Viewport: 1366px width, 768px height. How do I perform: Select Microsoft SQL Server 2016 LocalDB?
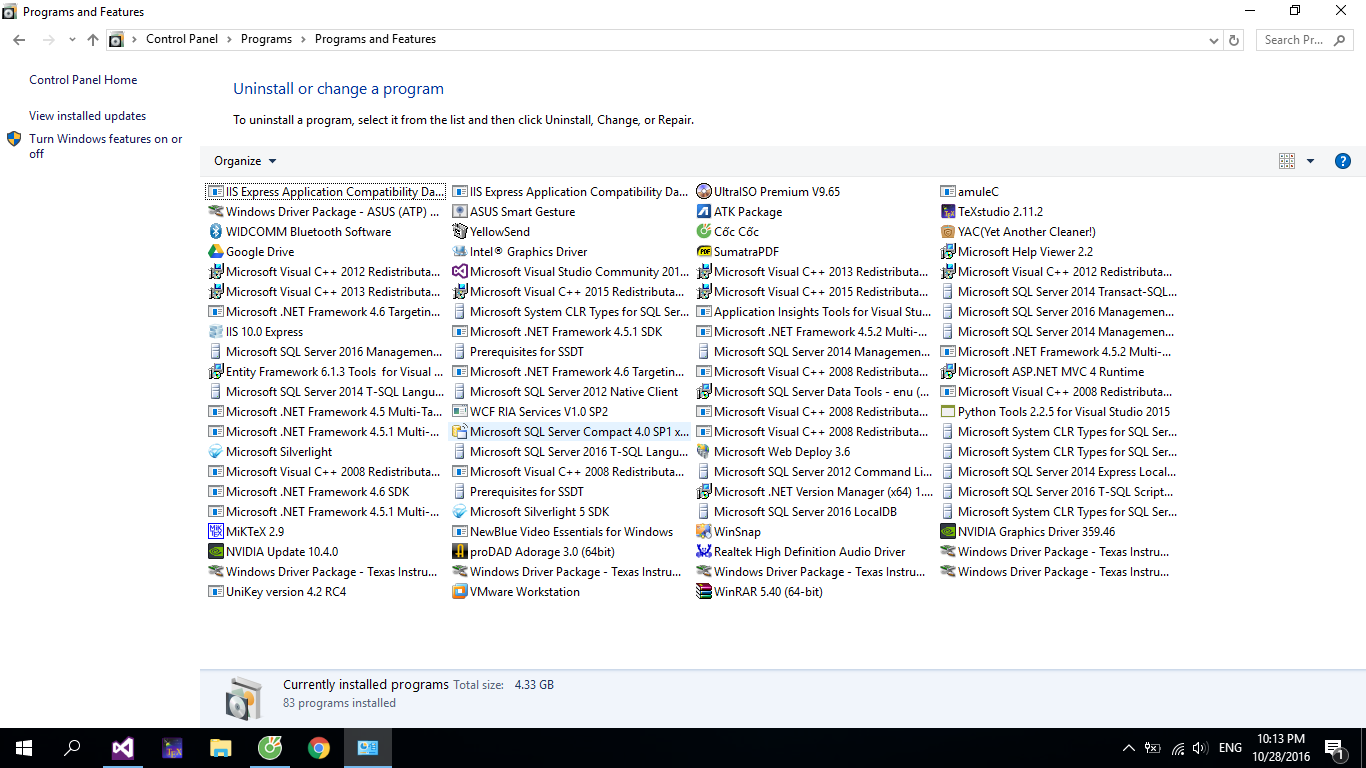pyautogui.click(x=797, y=512)
